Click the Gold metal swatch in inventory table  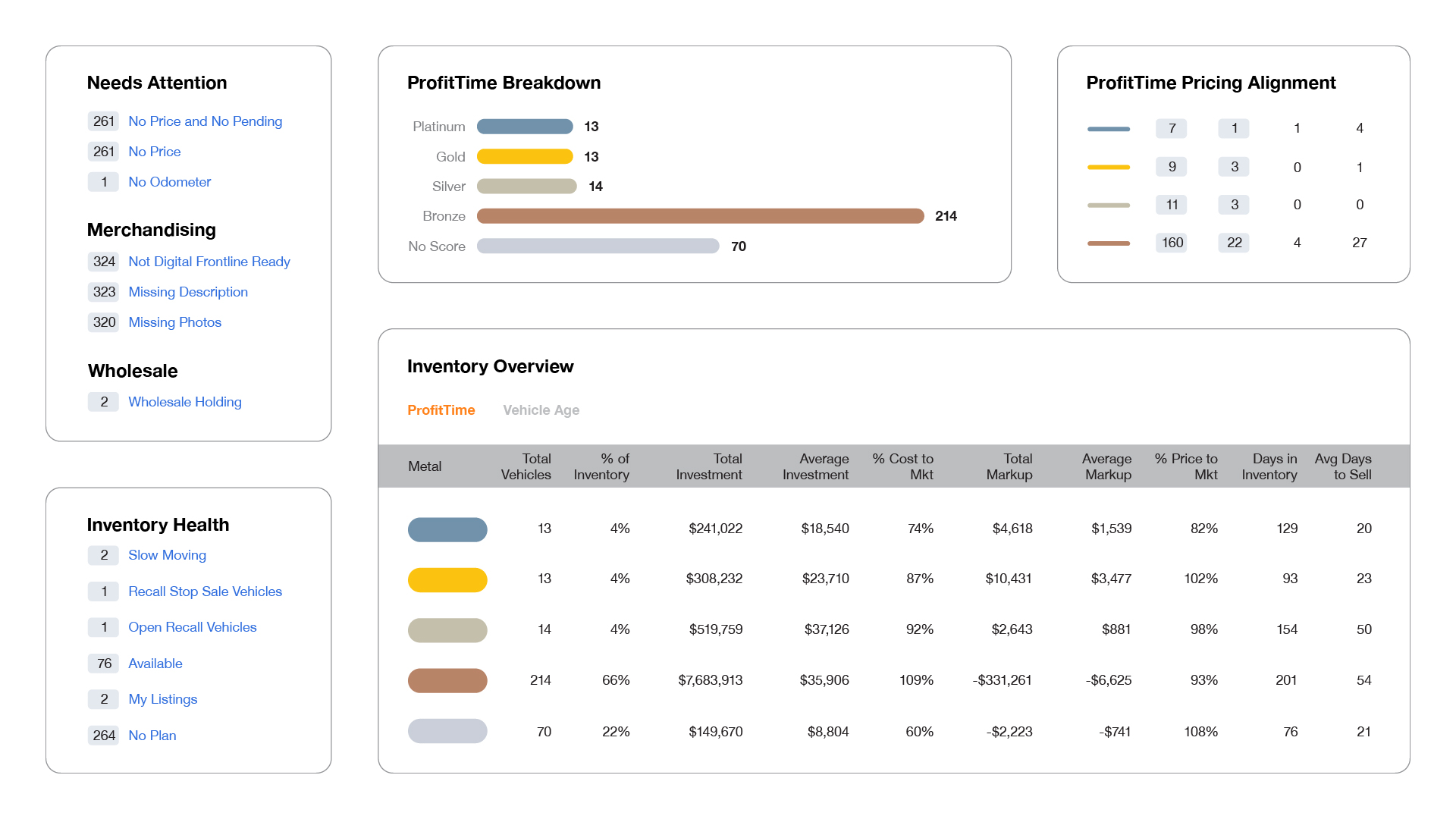pos(447,579)
